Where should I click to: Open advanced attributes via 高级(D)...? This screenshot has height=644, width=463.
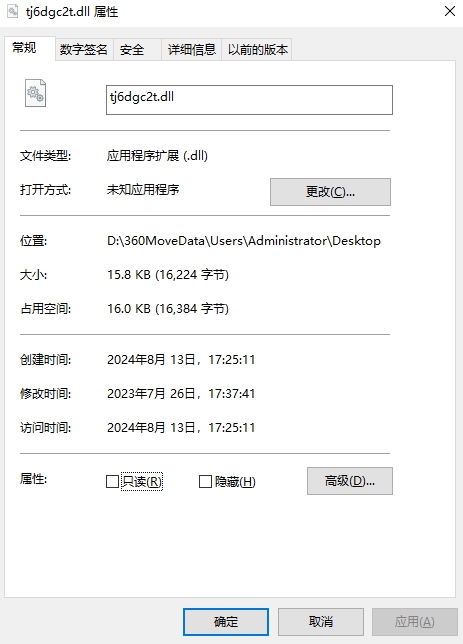pos(350,481)
